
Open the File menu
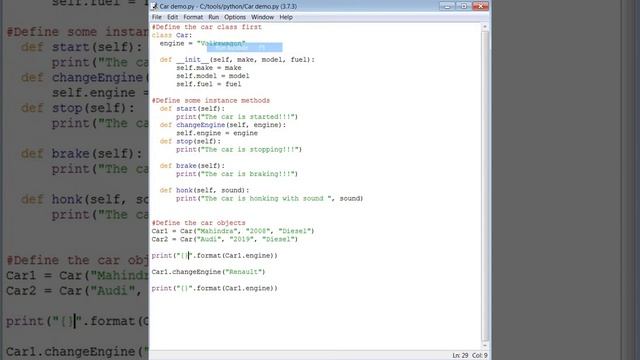157,17
